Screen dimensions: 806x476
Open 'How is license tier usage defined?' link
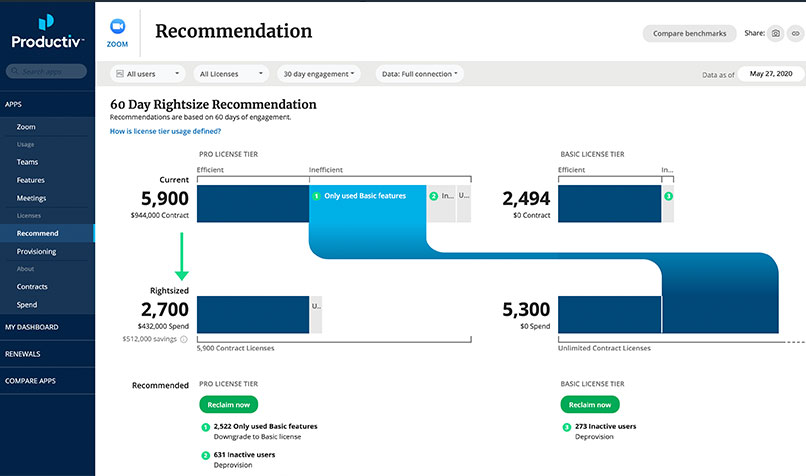[166, 132]
